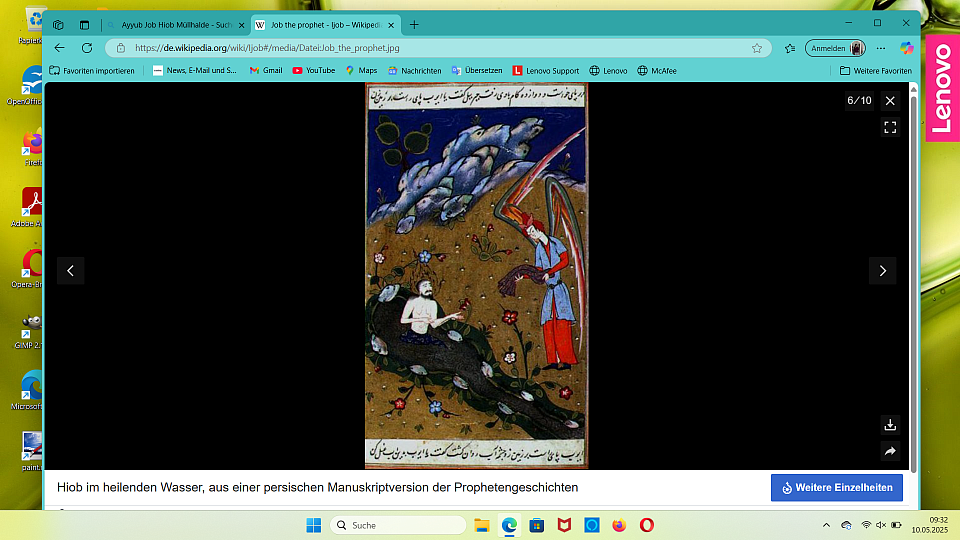Open McAfee from the taskbar
960x540 pixels.
564,525
